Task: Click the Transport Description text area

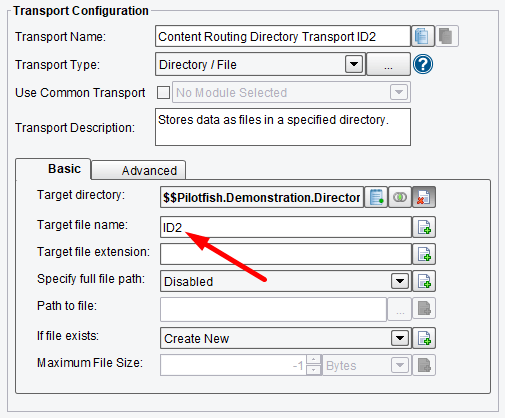Action: pos(283,127)
